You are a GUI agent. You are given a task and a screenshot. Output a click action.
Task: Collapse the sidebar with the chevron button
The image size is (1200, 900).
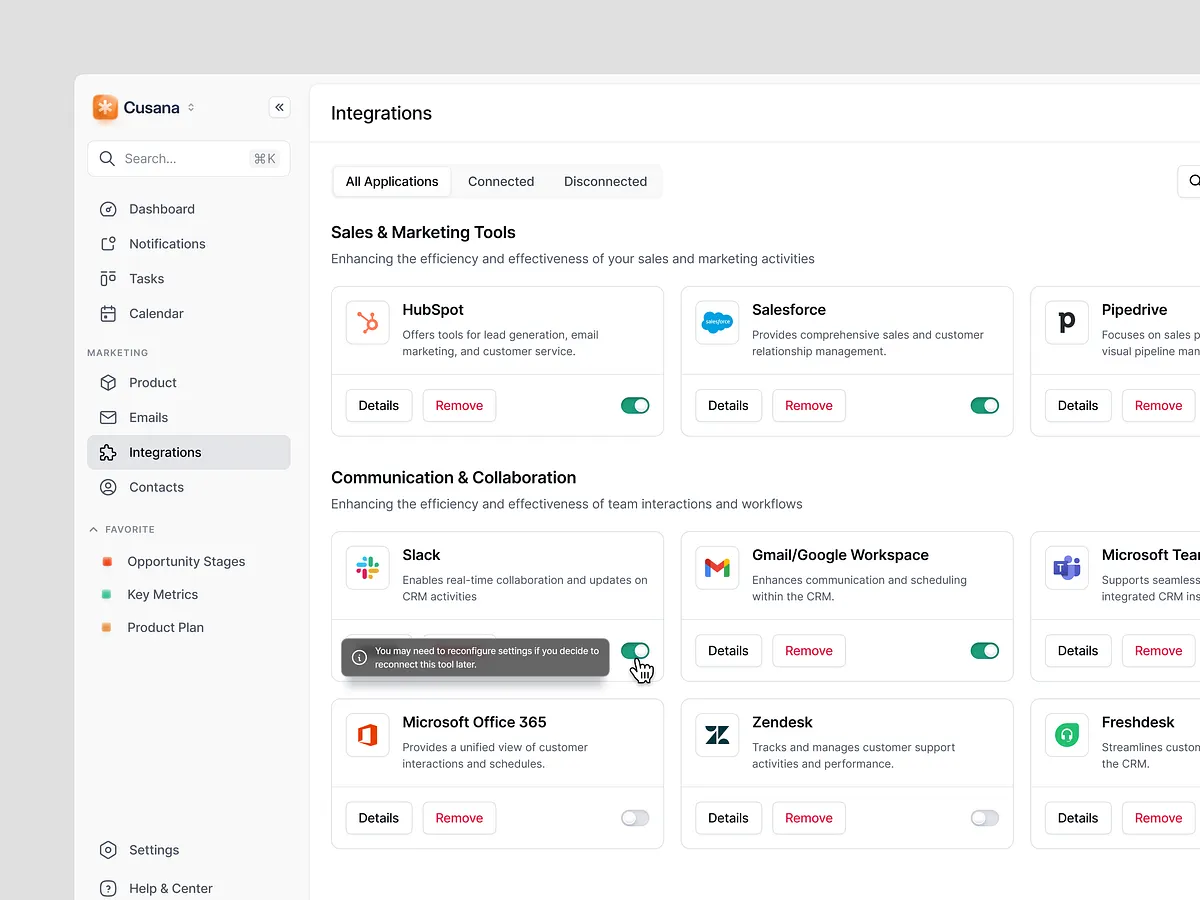(279, 107)
